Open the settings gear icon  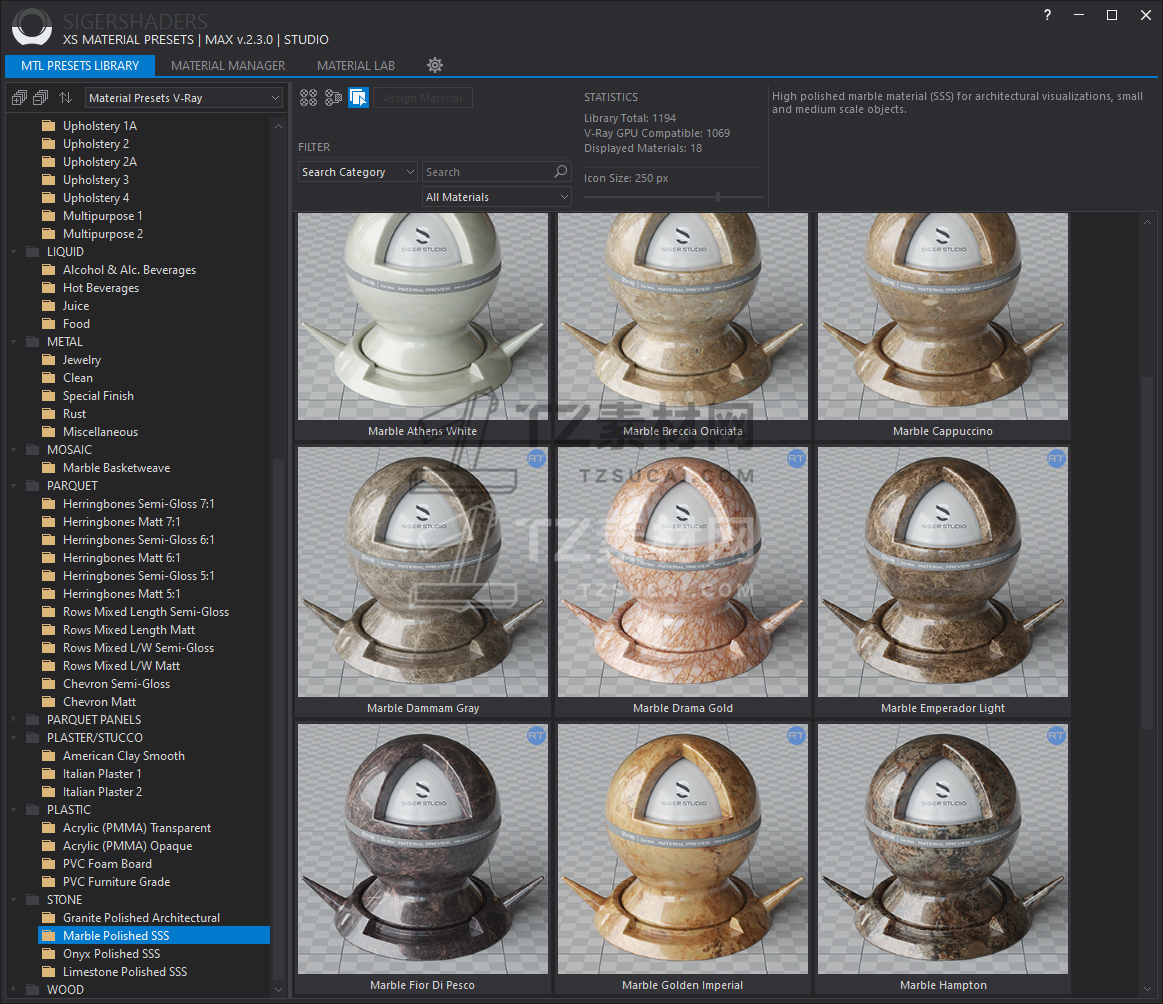(435, 65)
